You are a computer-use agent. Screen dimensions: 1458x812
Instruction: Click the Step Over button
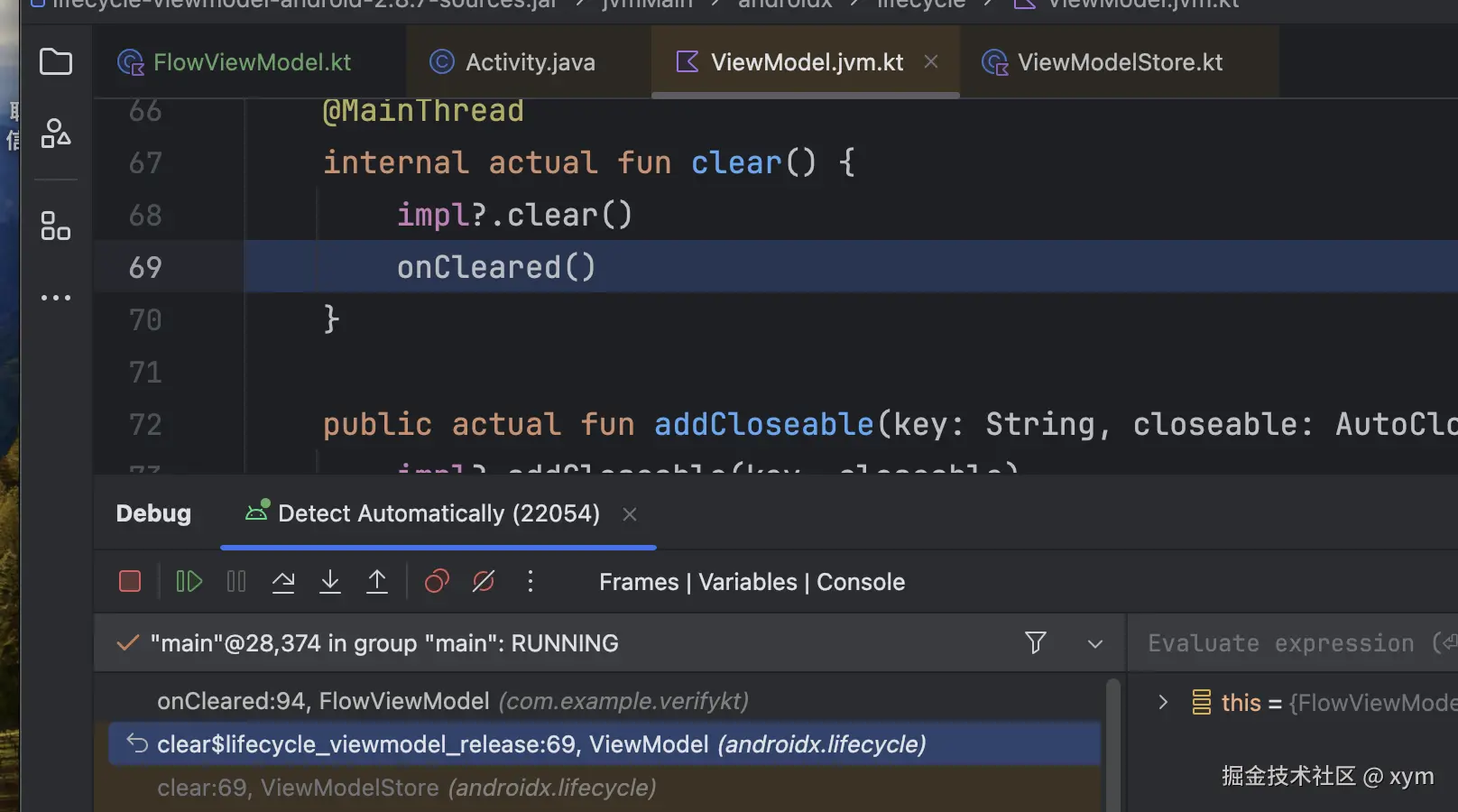coord(283,582)
